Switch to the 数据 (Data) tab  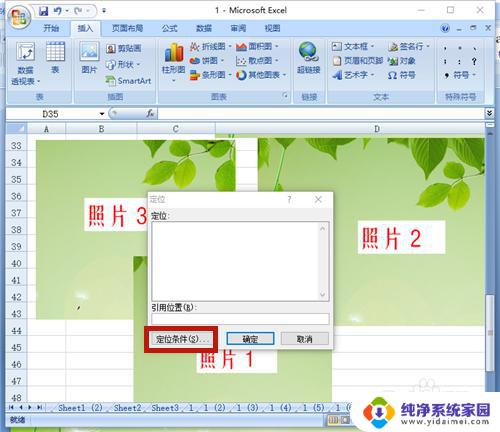(204, 28)
